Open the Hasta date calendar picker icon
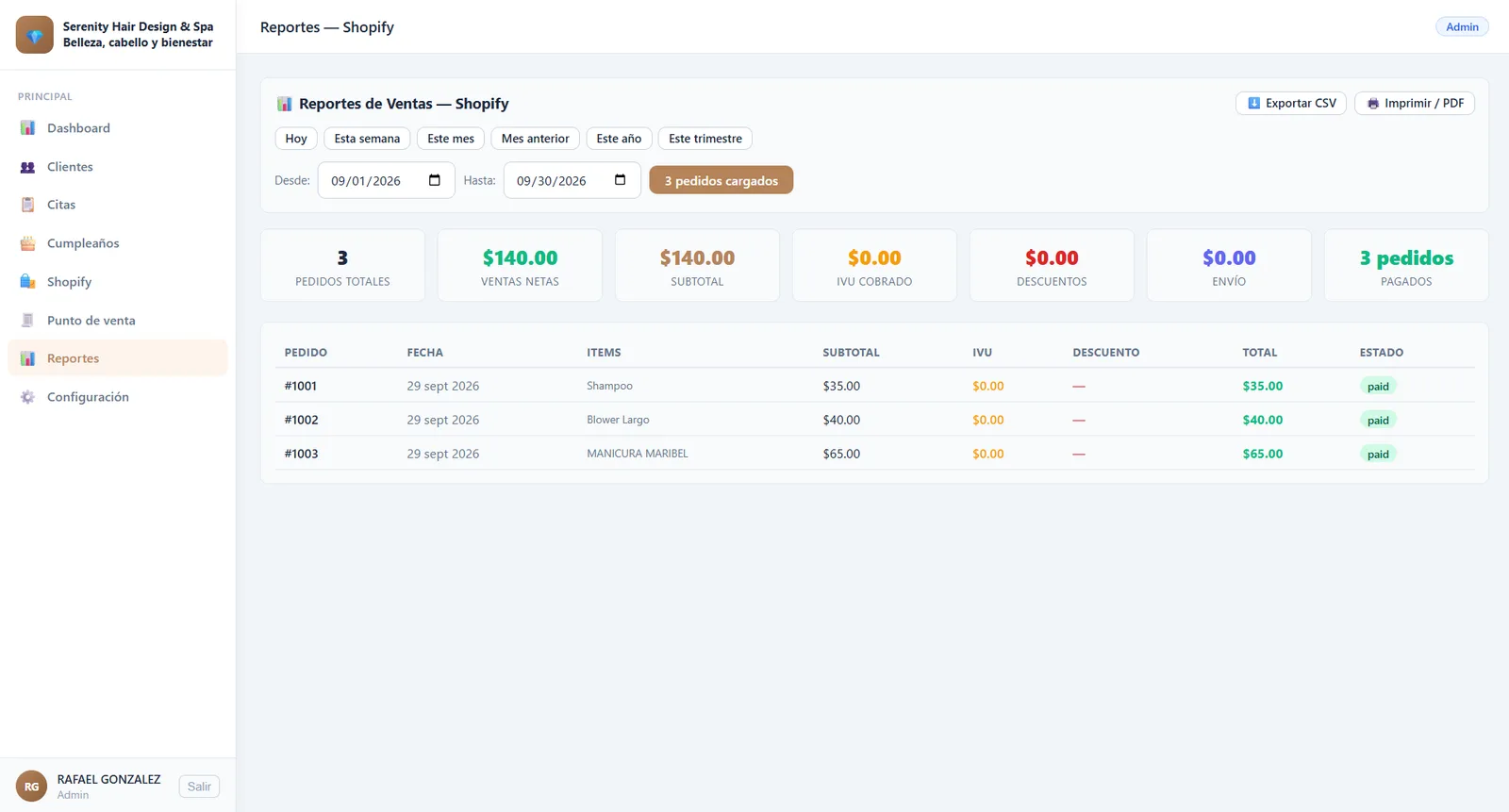 point(621,180)
